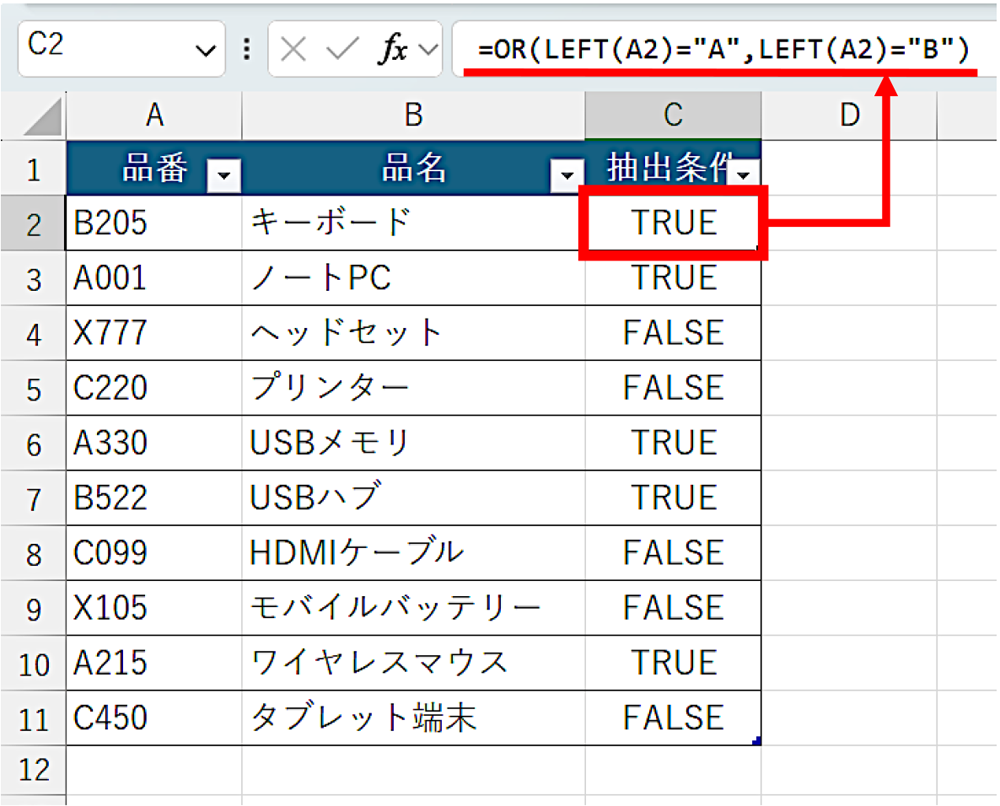Select column B header
1000x806 pixels.
coord(413,115)
